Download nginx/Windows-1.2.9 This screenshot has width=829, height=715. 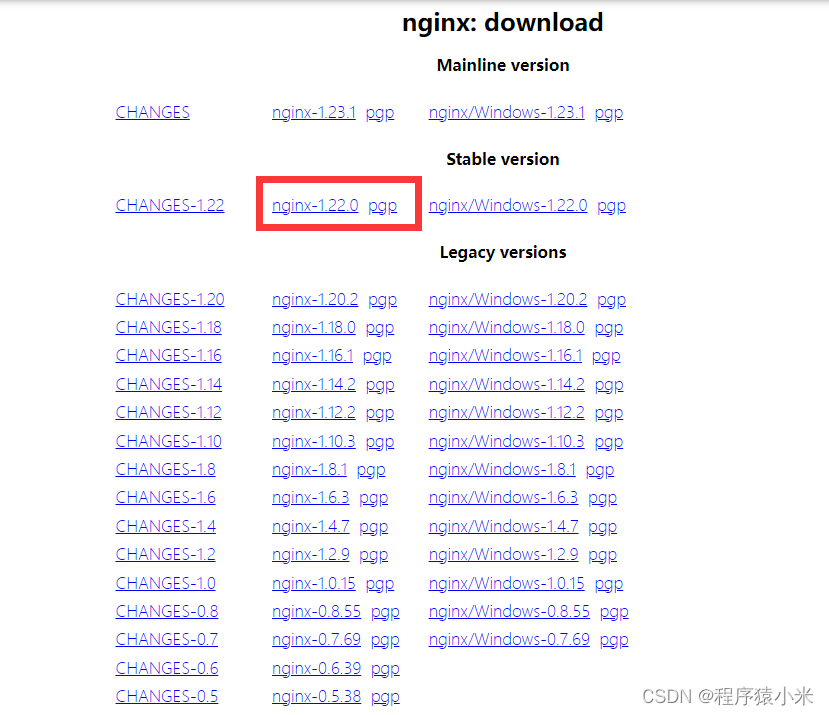[503, 555]
